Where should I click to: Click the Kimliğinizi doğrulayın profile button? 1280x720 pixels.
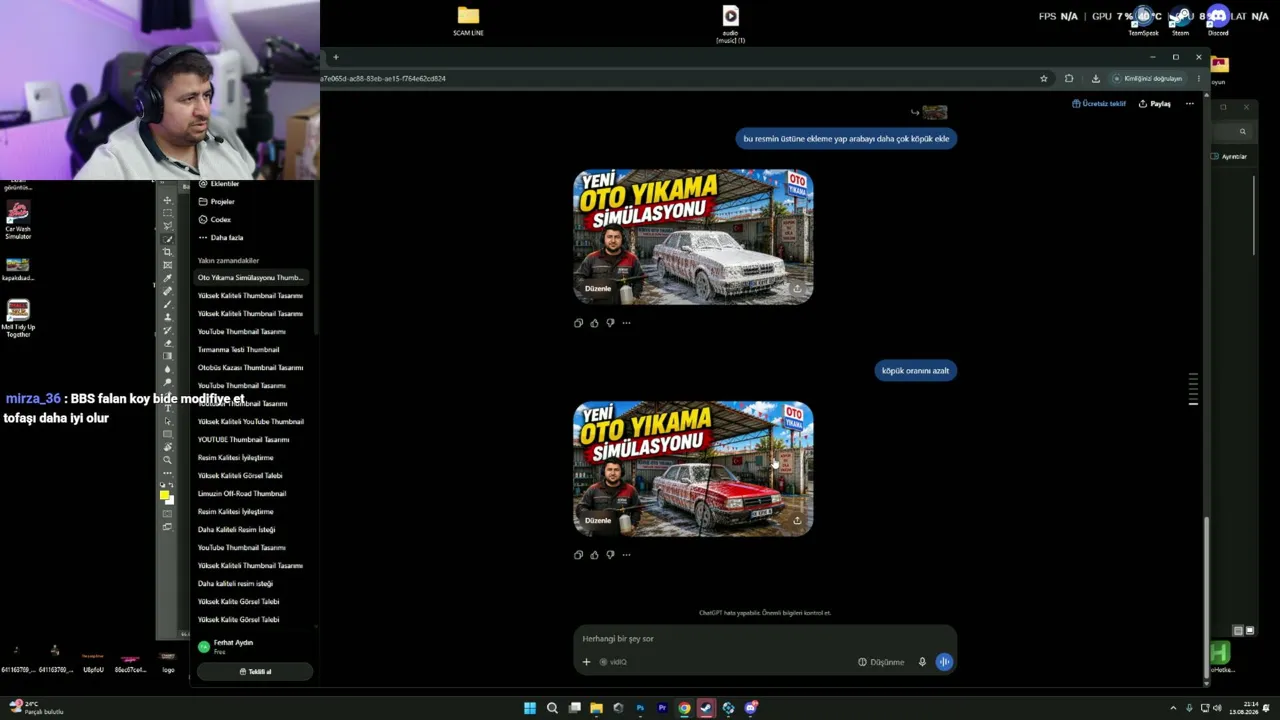(1149, 79)
